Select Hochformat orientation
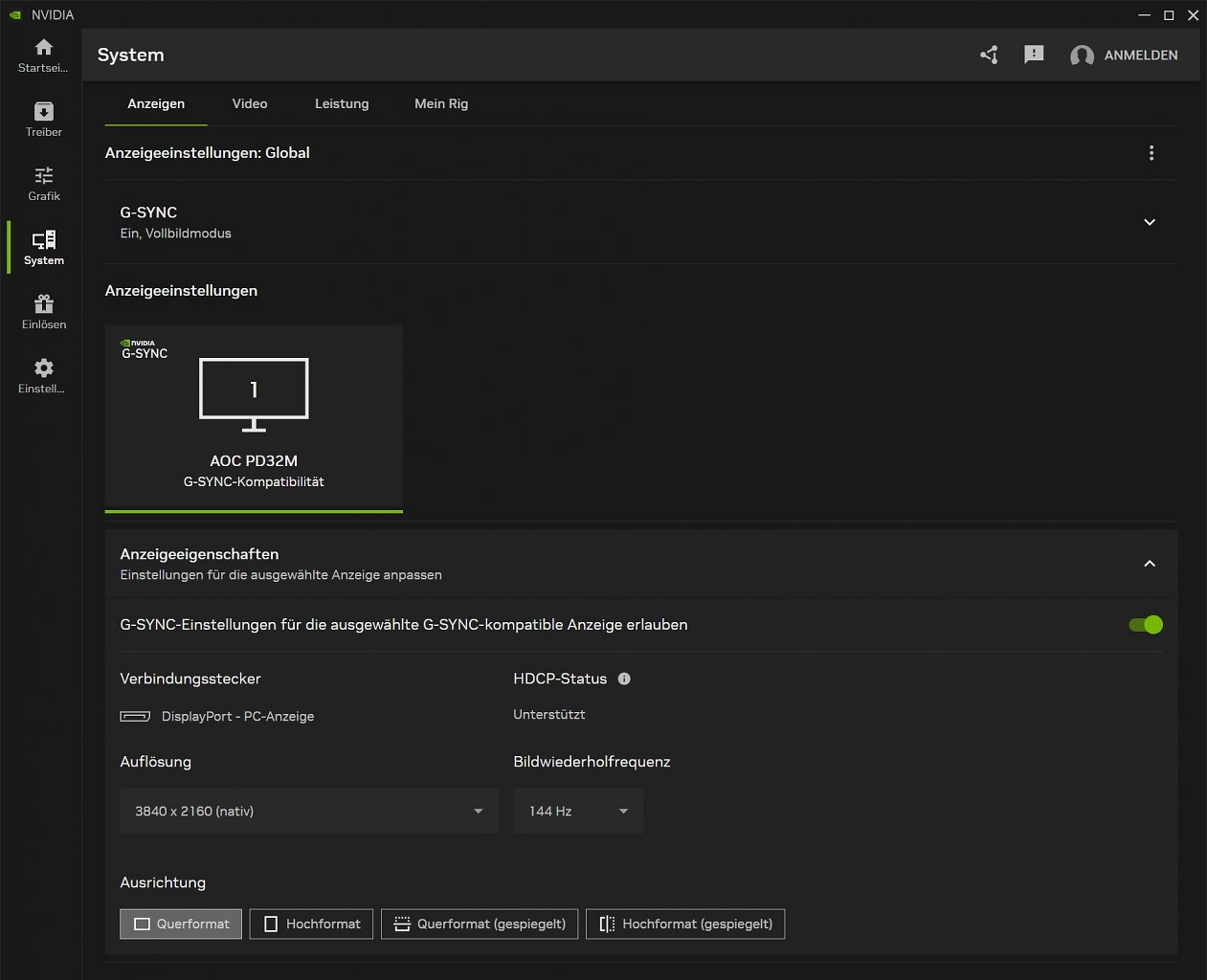1207x980 pixels. 311,924
